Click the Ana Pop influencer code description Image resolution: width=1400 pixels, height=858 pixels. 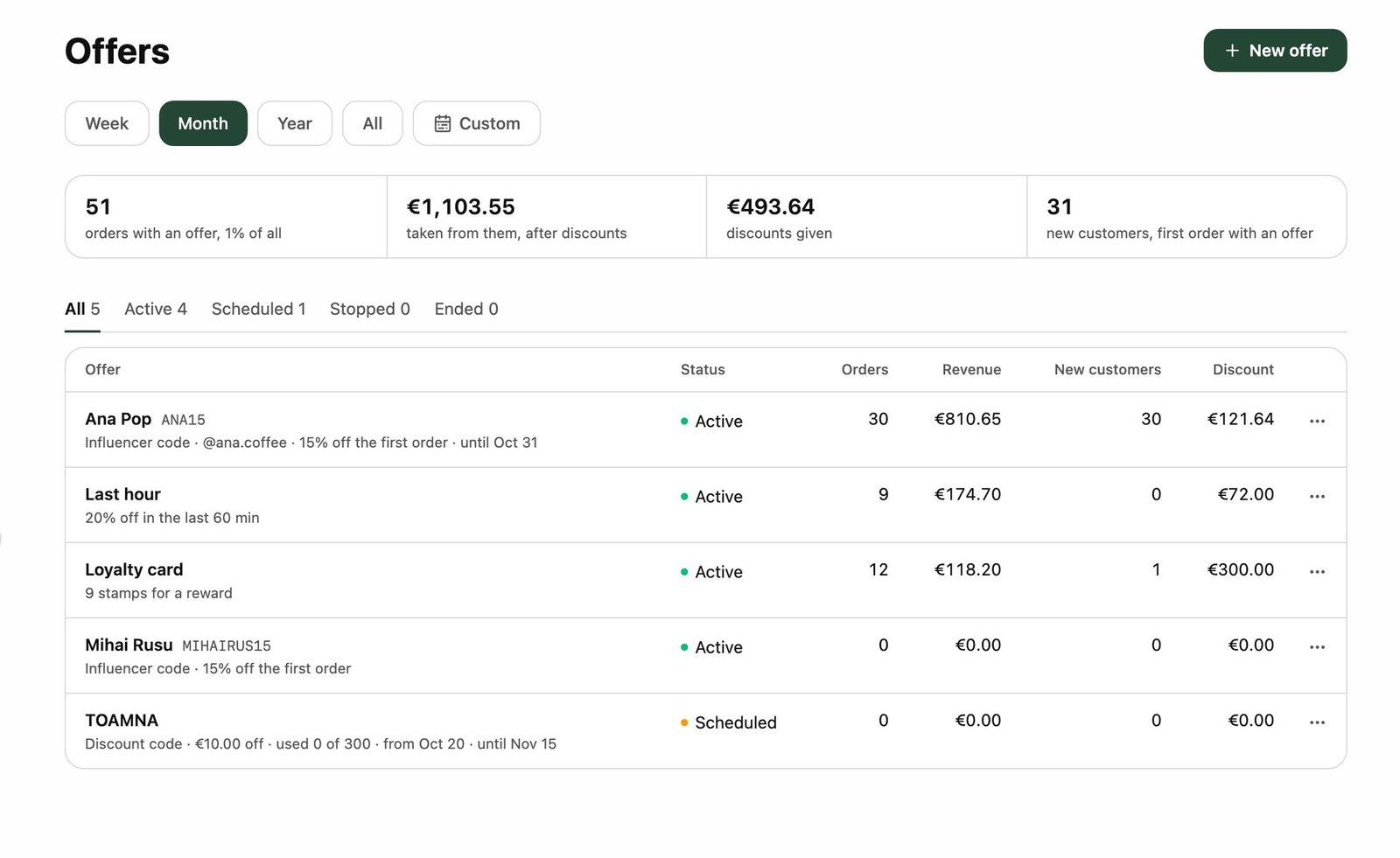click(x=311, y=443)
